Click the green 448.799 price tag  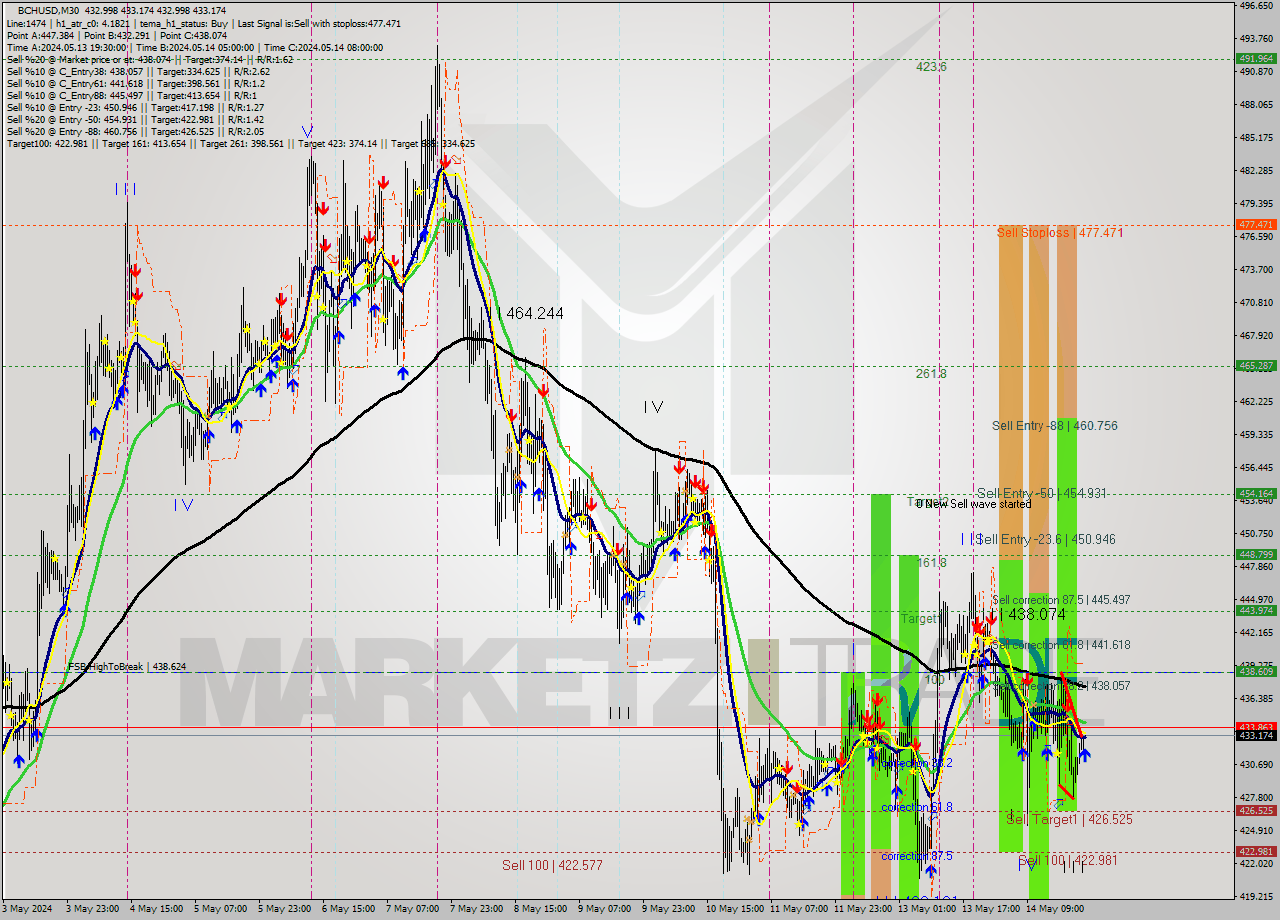[x=1256, y=554]
